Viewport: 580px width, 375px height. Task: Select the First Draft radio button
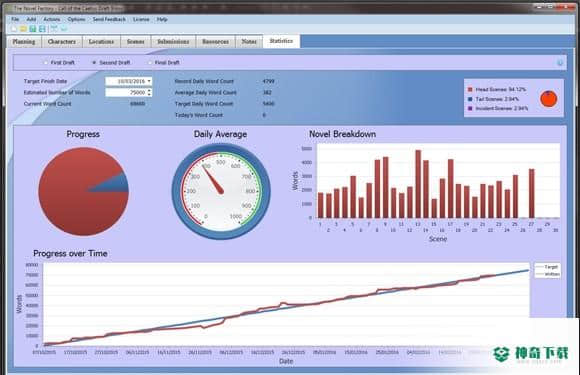(x=46, y=63)
